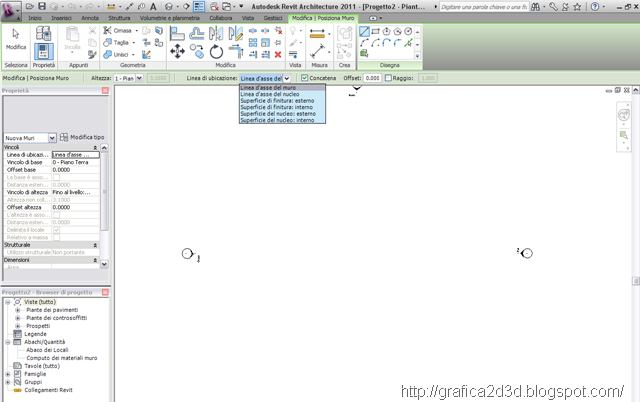The height and width of the screenshot is (402, 640).
Task: Toggle the Concatena checkbox
Action: pos(304,77)
